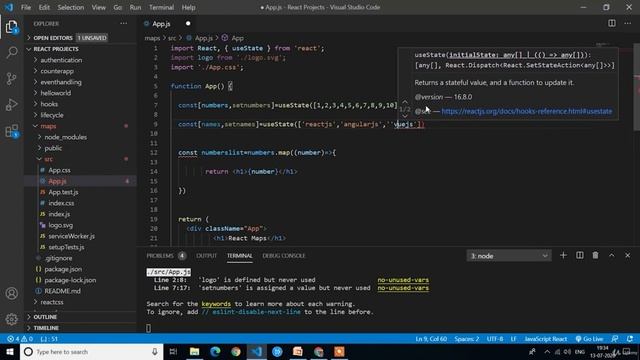Click Ln 9, Col 60 cursor position
This screenshot has height=360, width=640.
pyautogui.click(x=431, y=339)
